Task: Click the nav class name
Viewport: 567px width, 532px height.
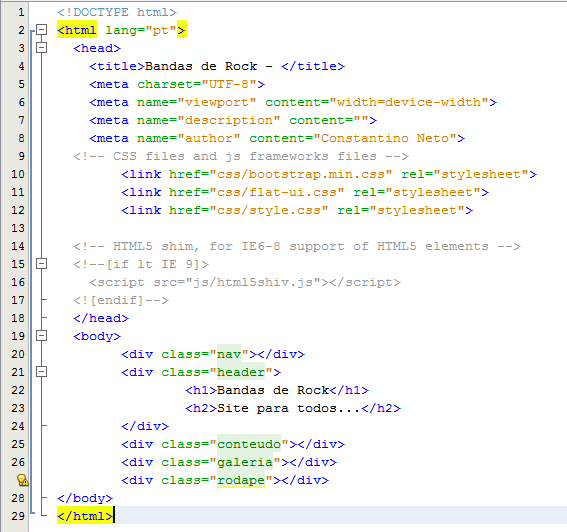Action: point(229,354)
